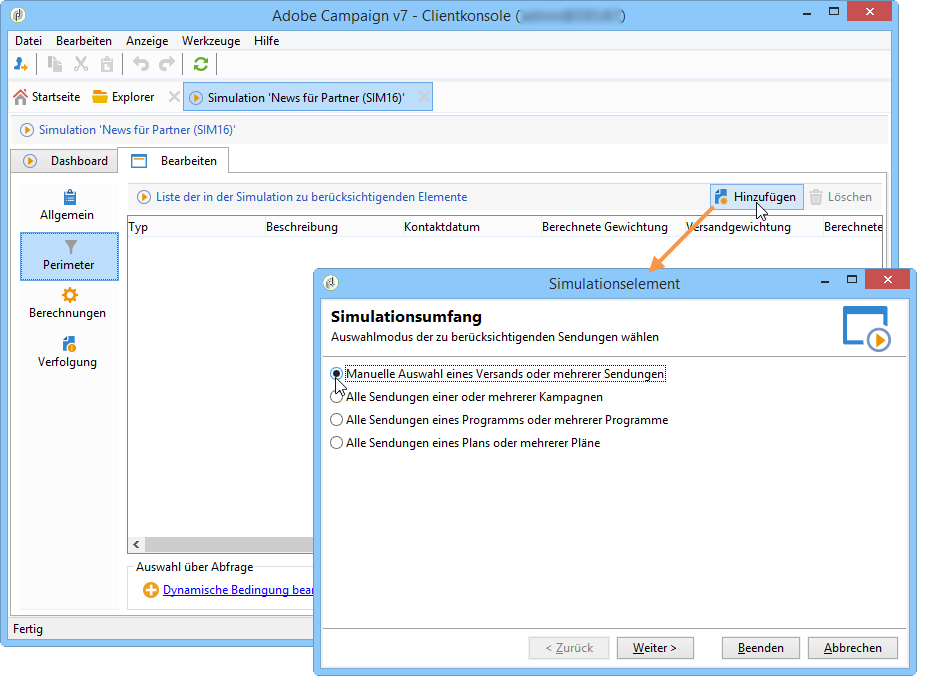Screen dimensions: 930x684
Task: Click the < Zurück button
Action: 569,648
